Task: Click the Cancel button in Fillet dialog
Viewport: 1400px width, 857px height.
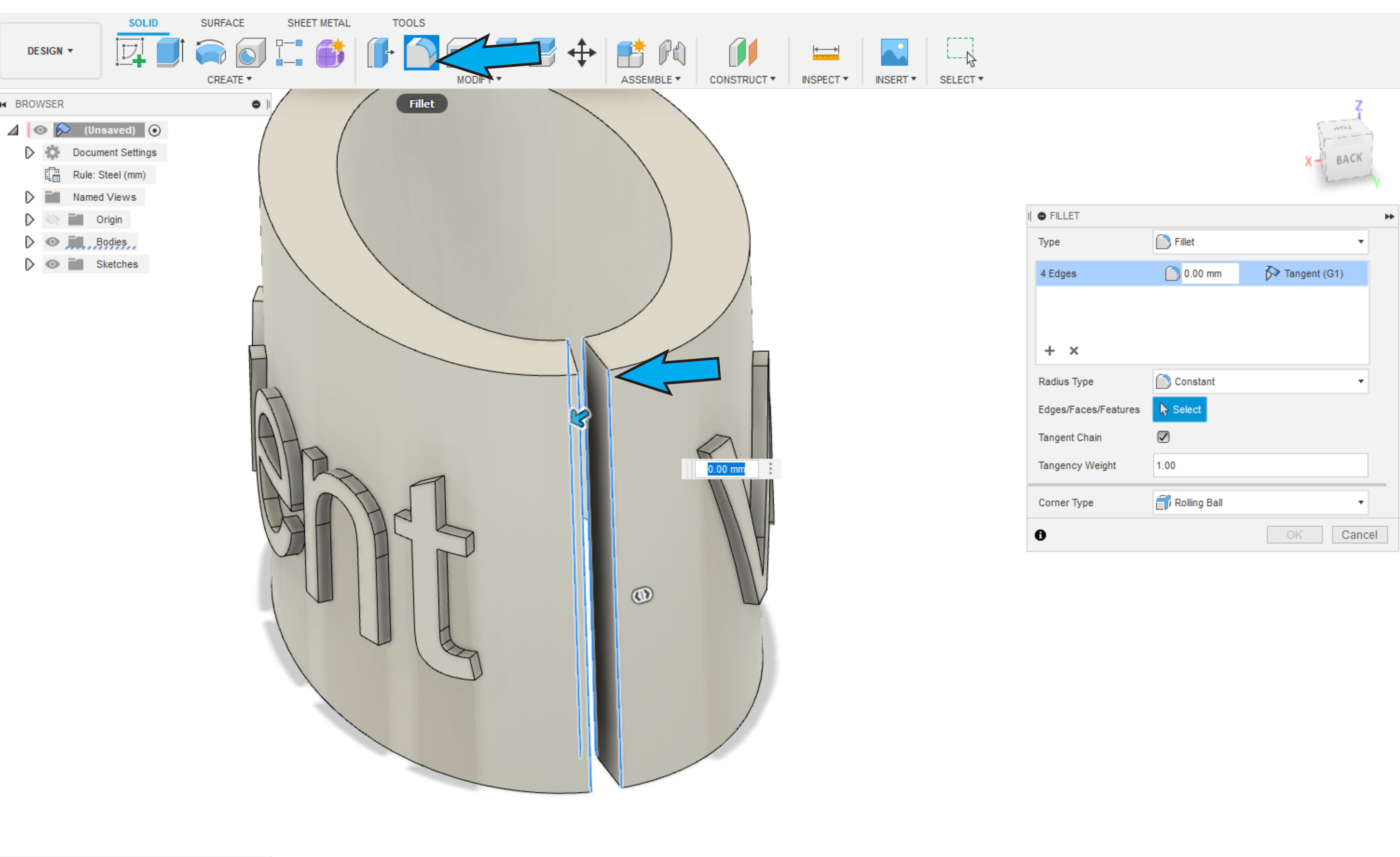Action: coord(1359,534)
